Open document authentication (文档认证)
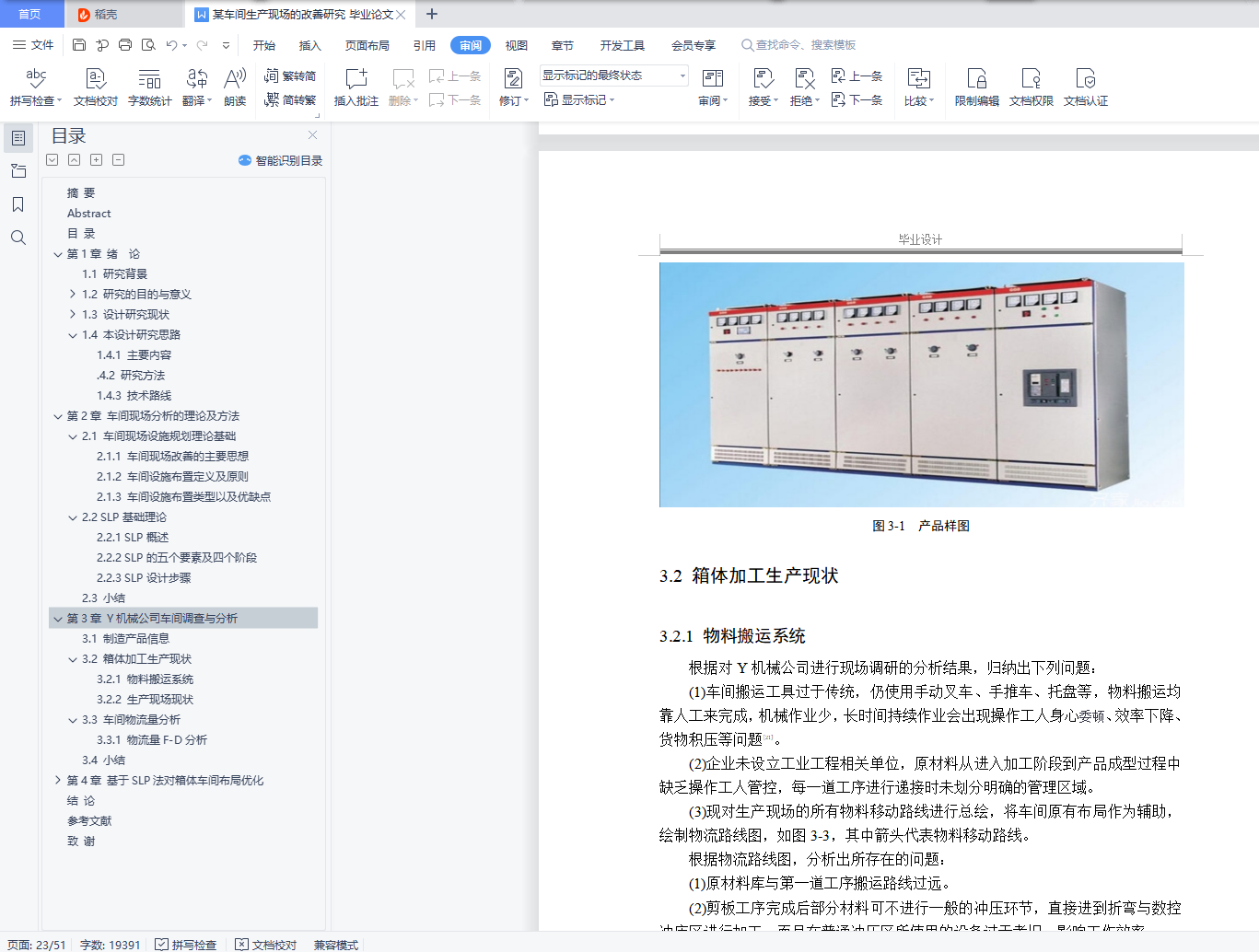 click(x=1086, y=87)
